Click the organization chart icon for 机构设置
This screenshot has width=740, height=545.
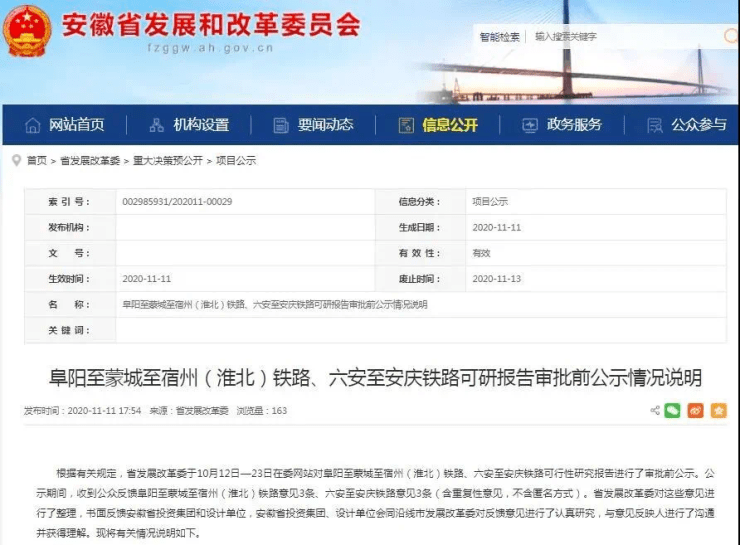click(x=156, y=125)
